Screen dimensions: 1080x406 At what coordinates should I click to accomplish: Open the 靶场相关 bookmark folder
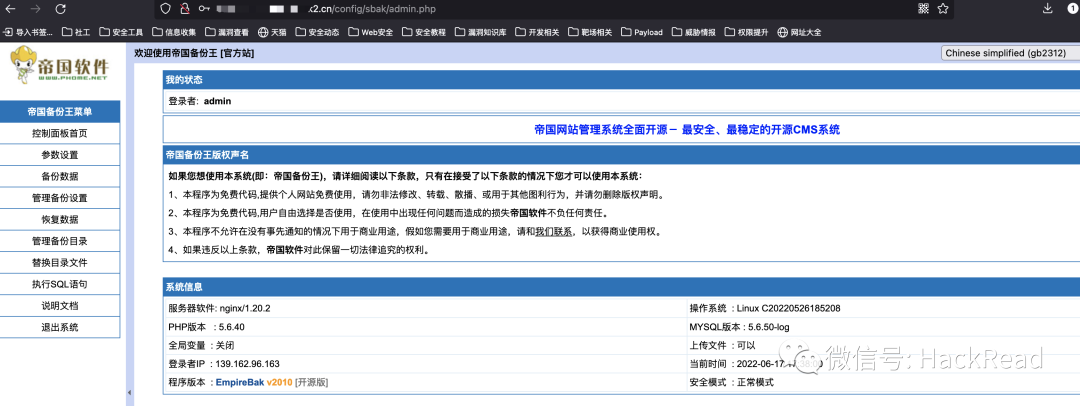point(590,32)
